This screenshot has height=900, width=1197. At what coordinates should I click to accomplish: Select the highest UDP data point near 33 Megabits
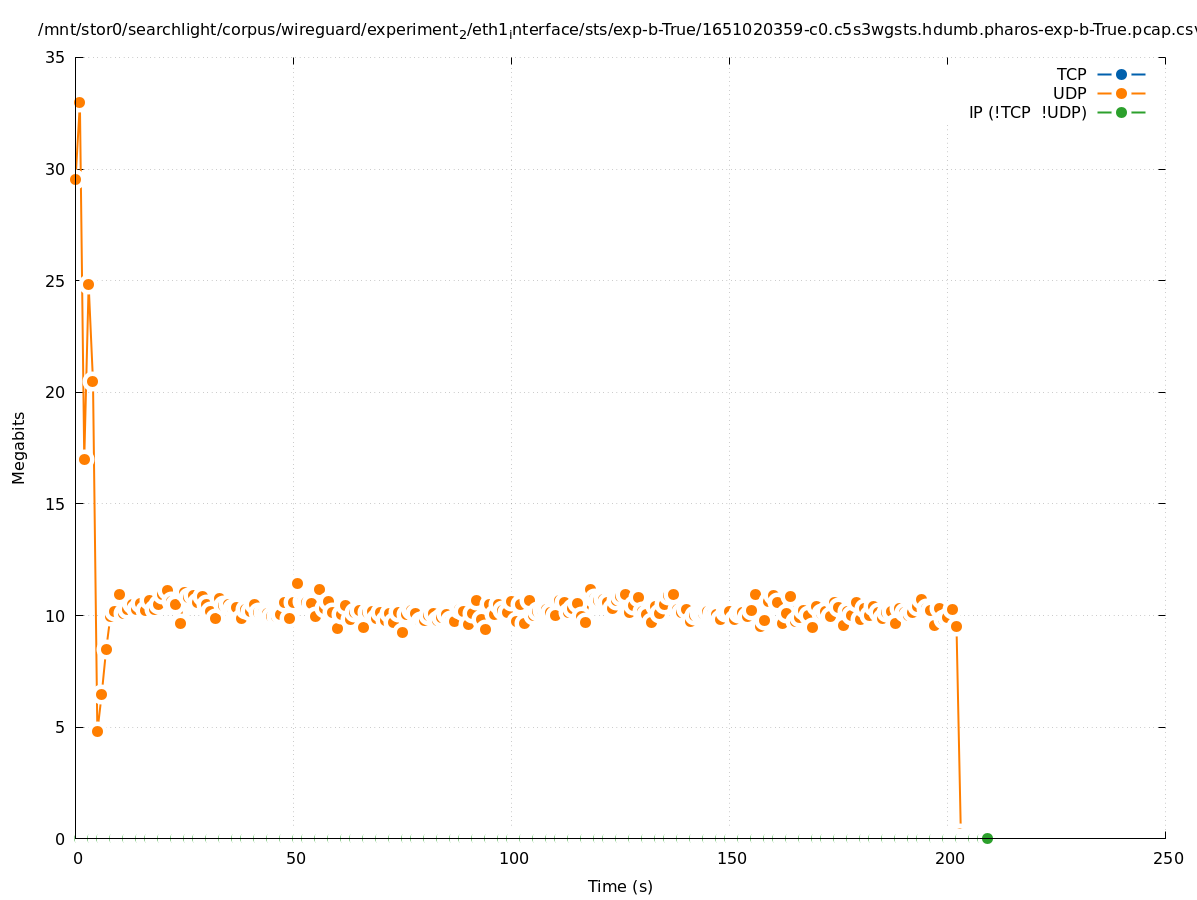(79, 102)
